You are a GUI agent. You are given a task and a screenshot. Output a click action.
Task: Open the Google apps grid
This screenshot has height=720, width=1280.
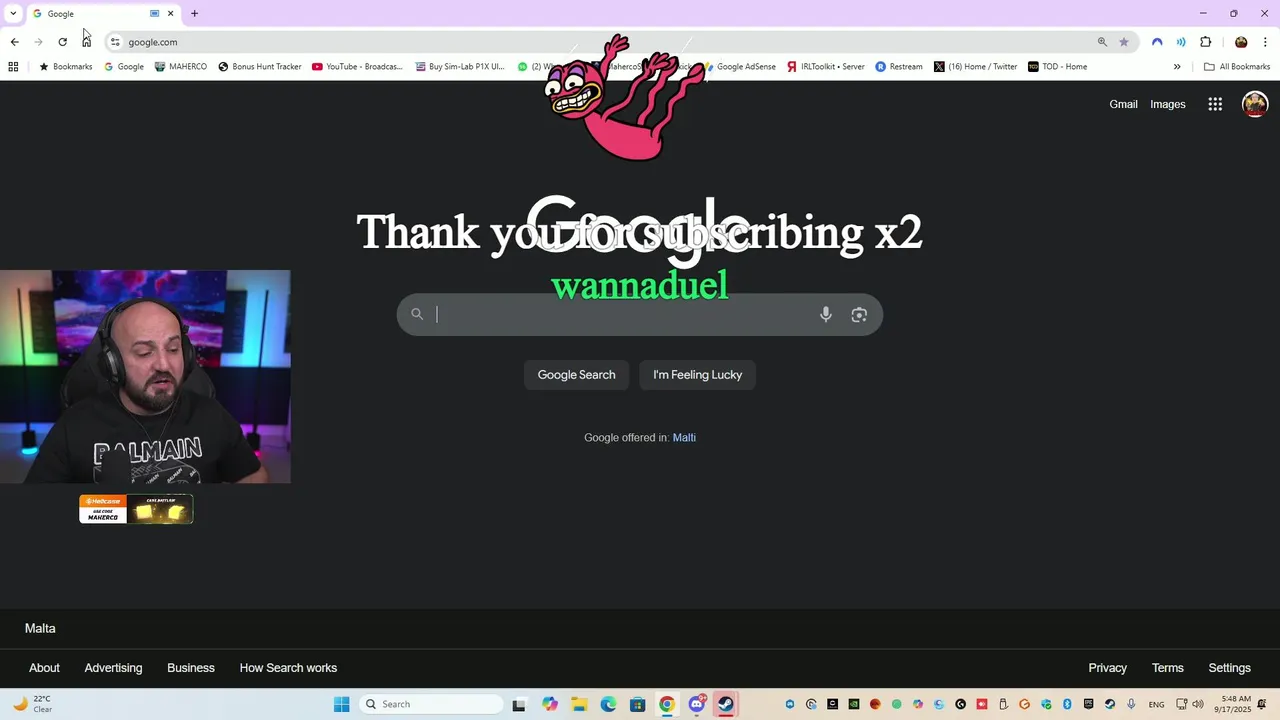click(x=1215, y=104)
